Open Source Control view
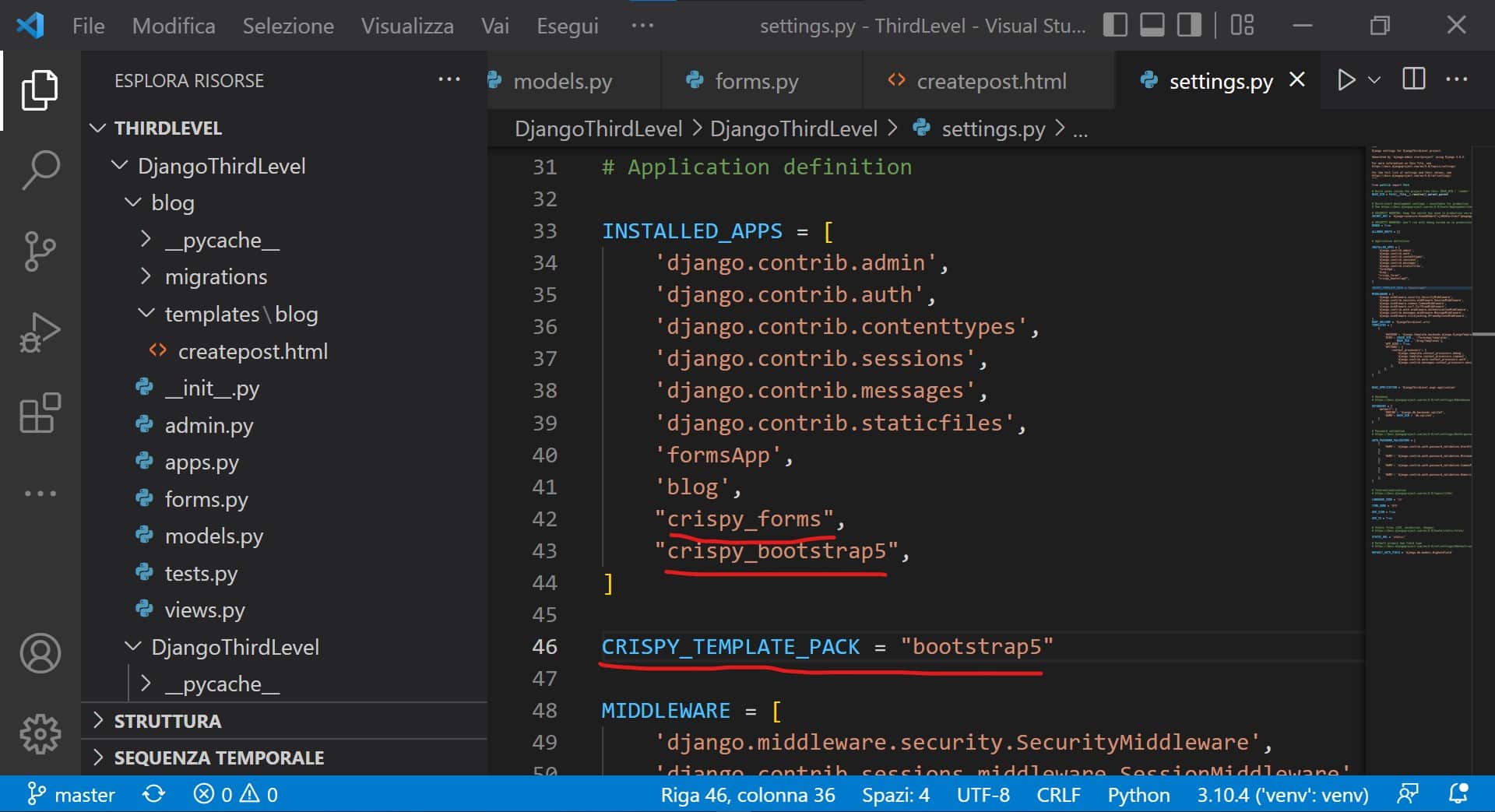1495x812 pixels. (x=40, y=251)
